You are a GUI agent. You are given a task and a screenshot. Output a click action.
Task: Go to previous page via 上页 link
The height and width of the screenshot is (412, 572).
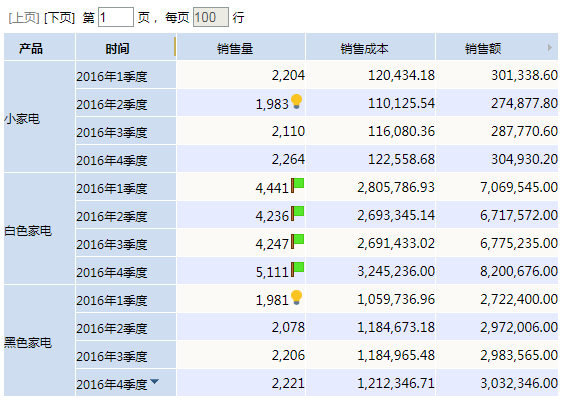click(24, 18)
